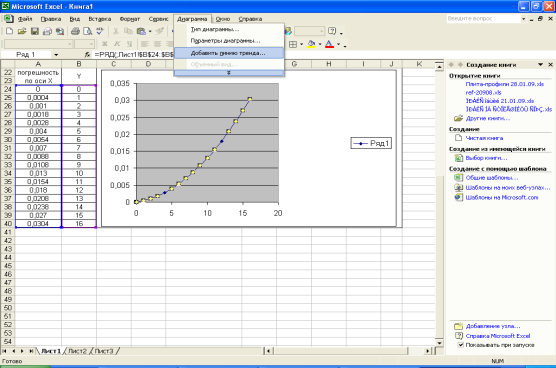Open the Правка menu

[51, 19]
